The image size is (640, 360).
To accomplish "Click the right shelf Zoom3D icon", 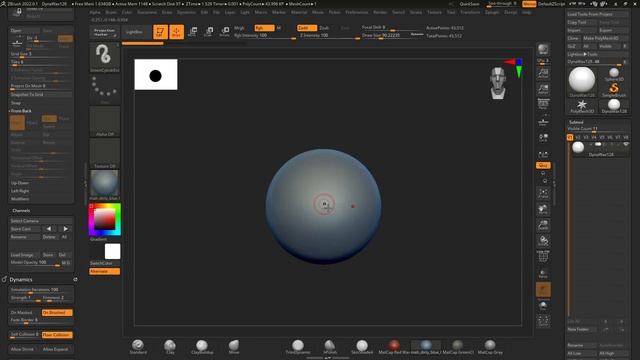I will coord(543,225).
